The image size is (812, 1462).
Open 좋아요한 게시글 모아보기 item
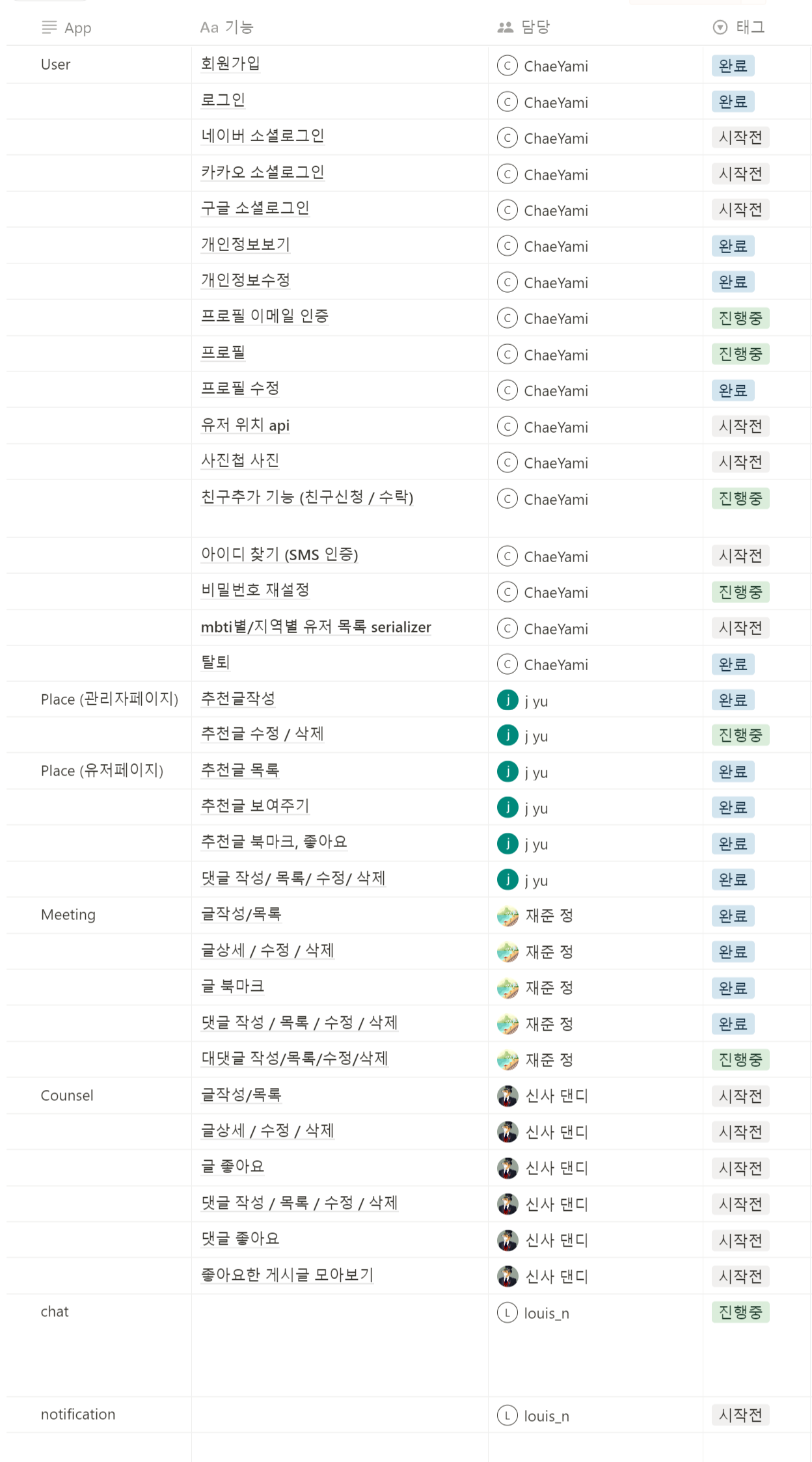pos(287,1275)
